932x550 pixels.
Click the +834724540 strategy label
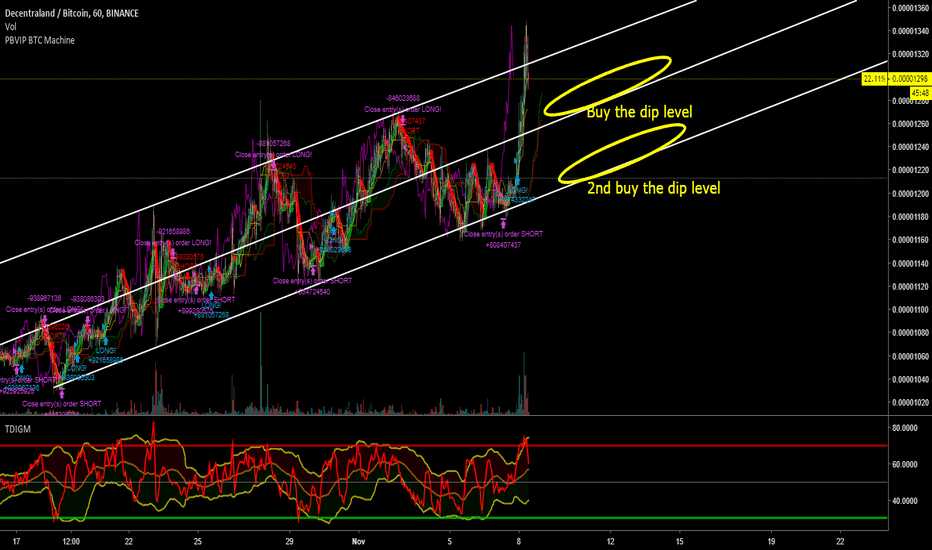(312, 292)
